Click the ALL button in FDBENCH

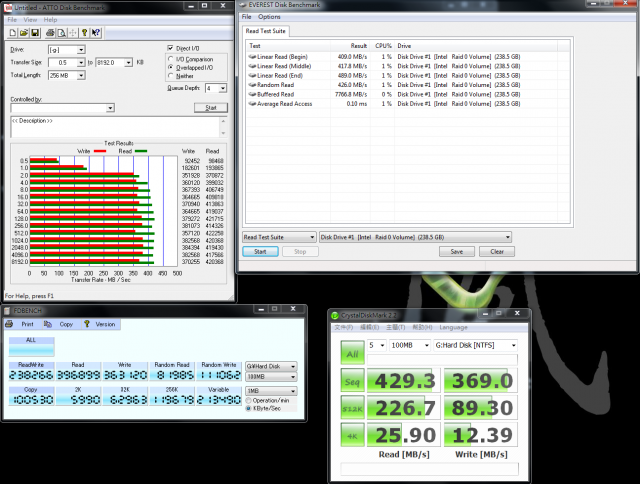[x=31, y=346]
